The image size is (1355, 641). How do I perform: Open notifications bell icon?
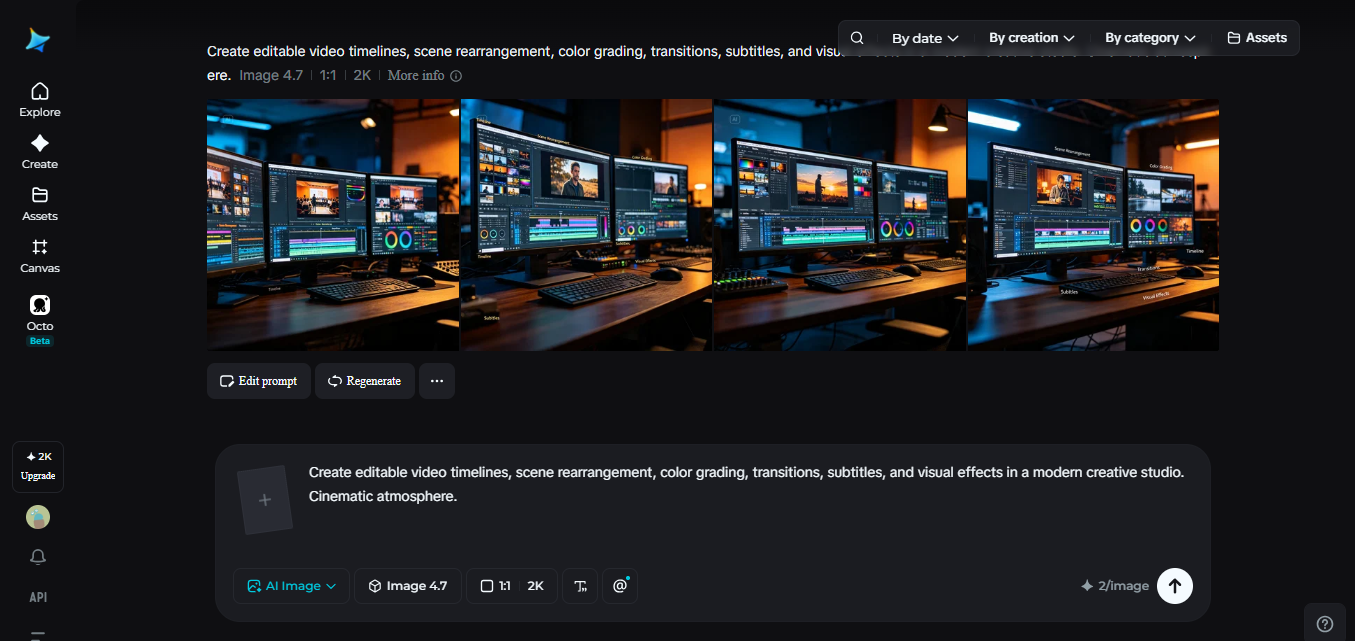point(38,557)
